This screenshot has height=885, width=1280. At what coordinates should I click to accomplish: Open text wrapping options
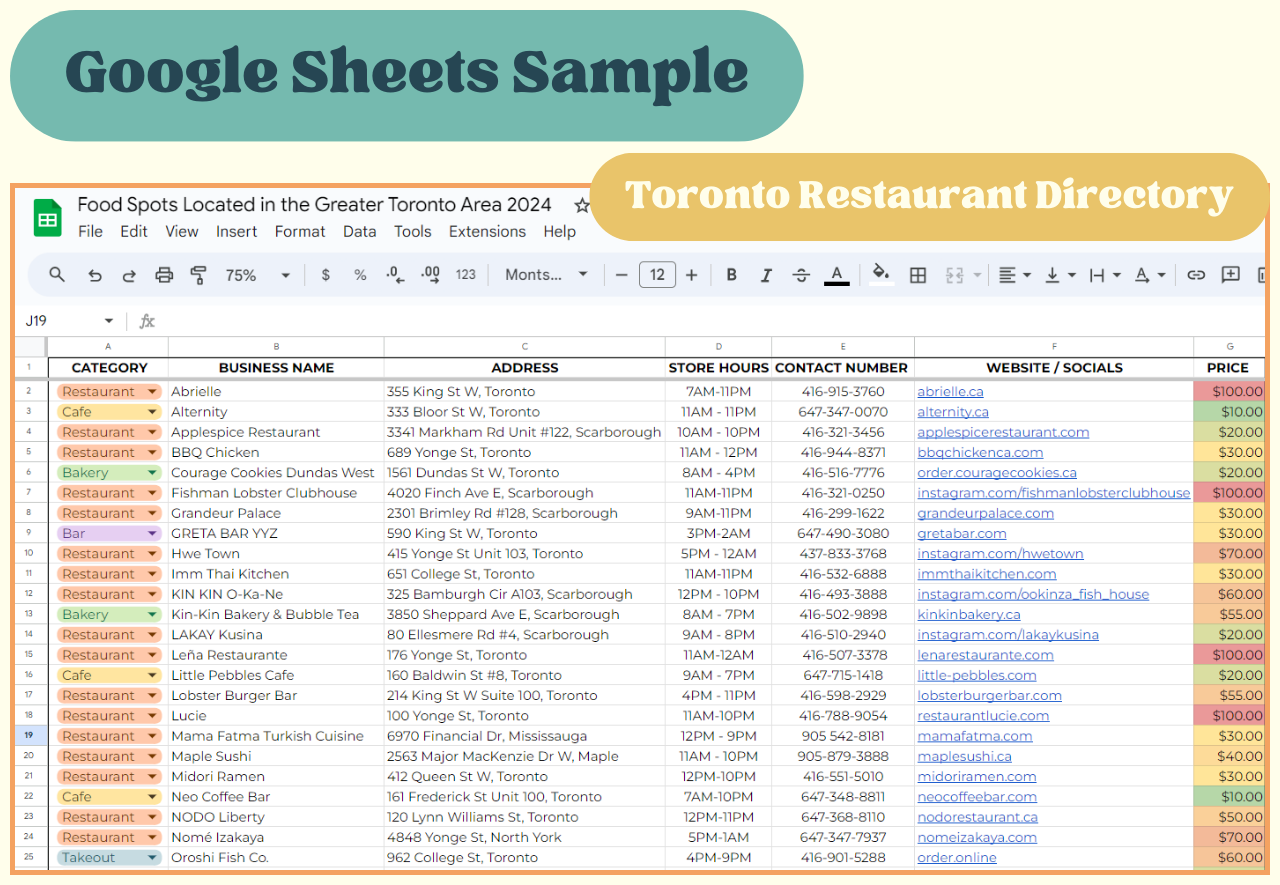[x=1104, y=275]
